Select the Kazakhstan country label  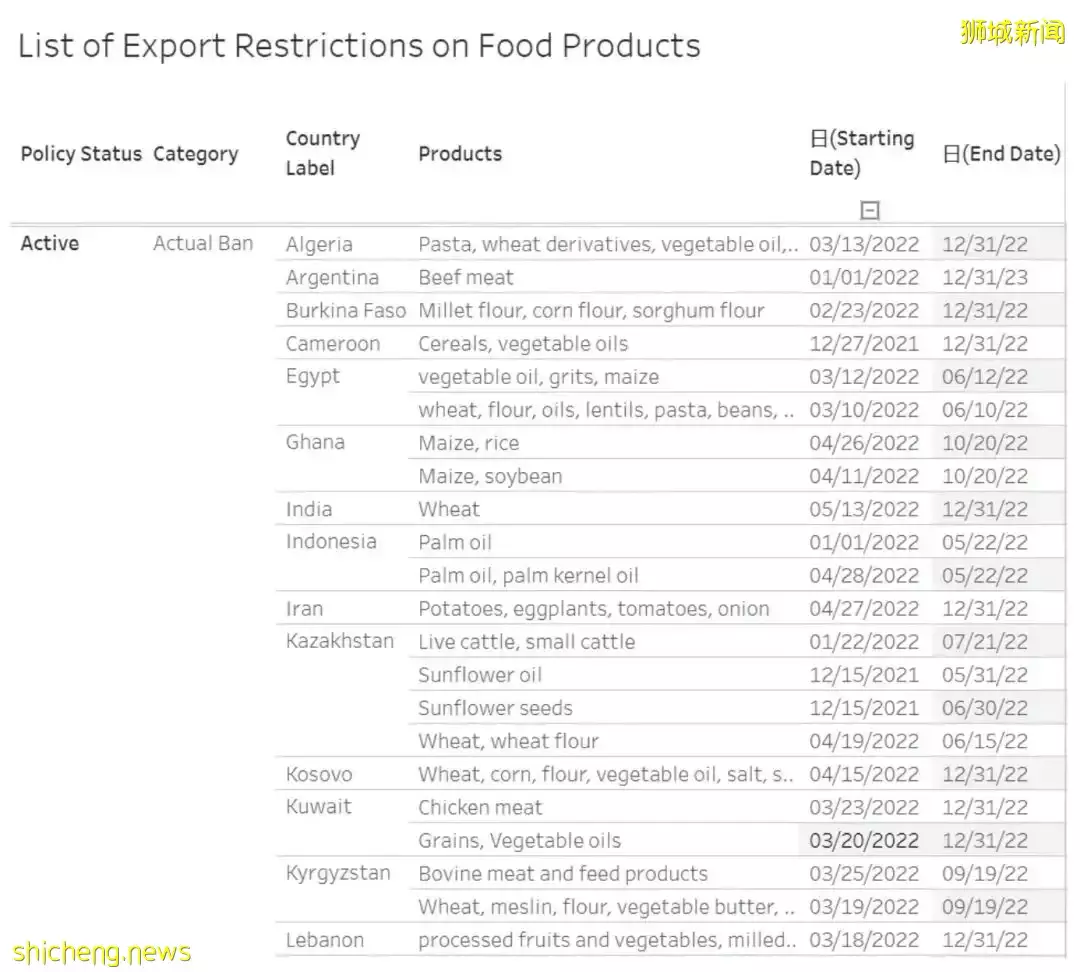point(340,641)
